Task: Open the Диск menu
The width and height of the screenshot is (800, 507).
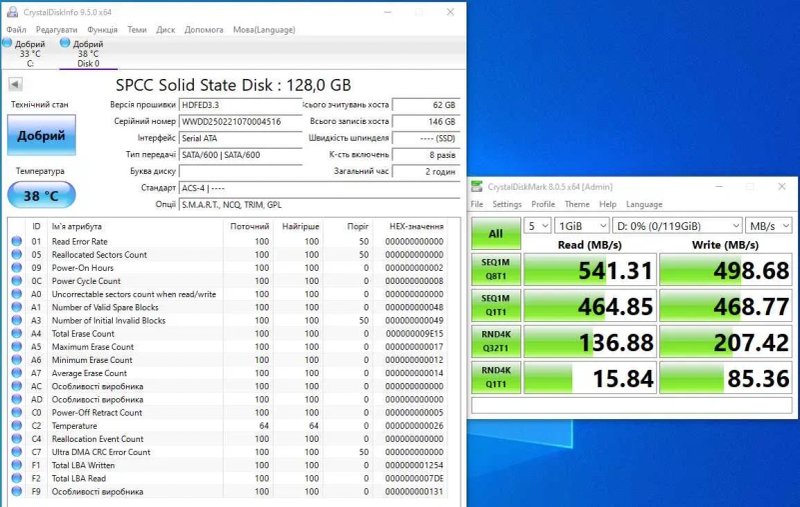Action: coord(165,30)
